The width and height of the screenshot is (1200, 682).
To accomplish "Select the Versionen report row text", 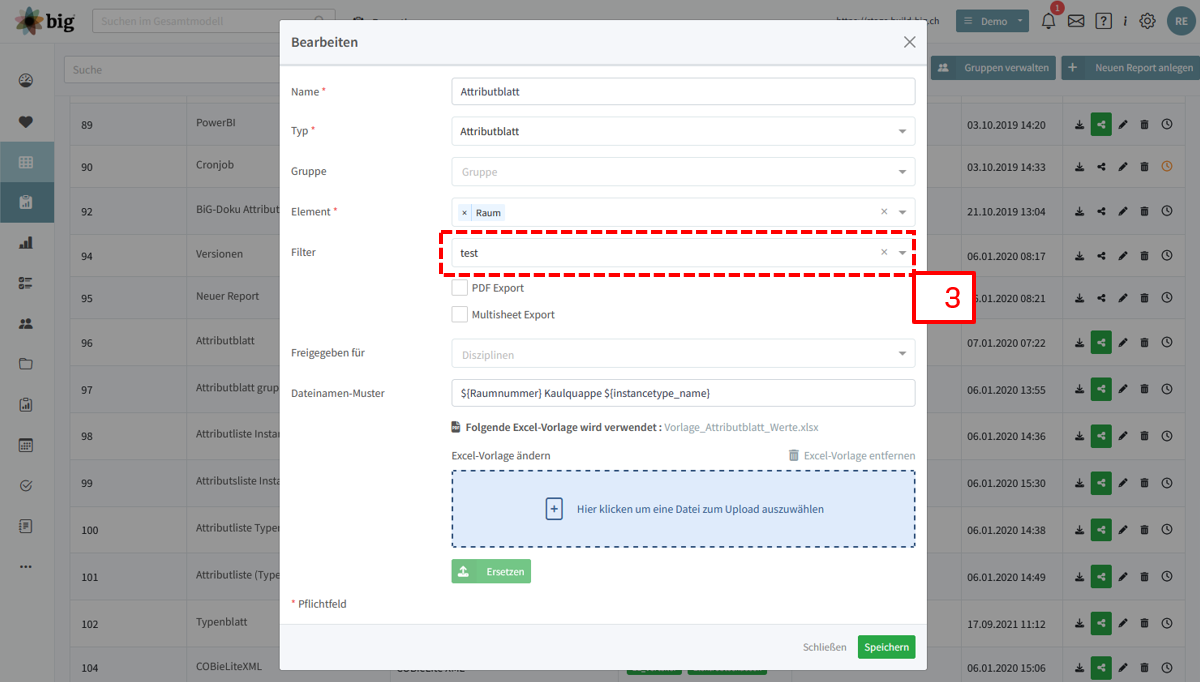I will (219, 254).
